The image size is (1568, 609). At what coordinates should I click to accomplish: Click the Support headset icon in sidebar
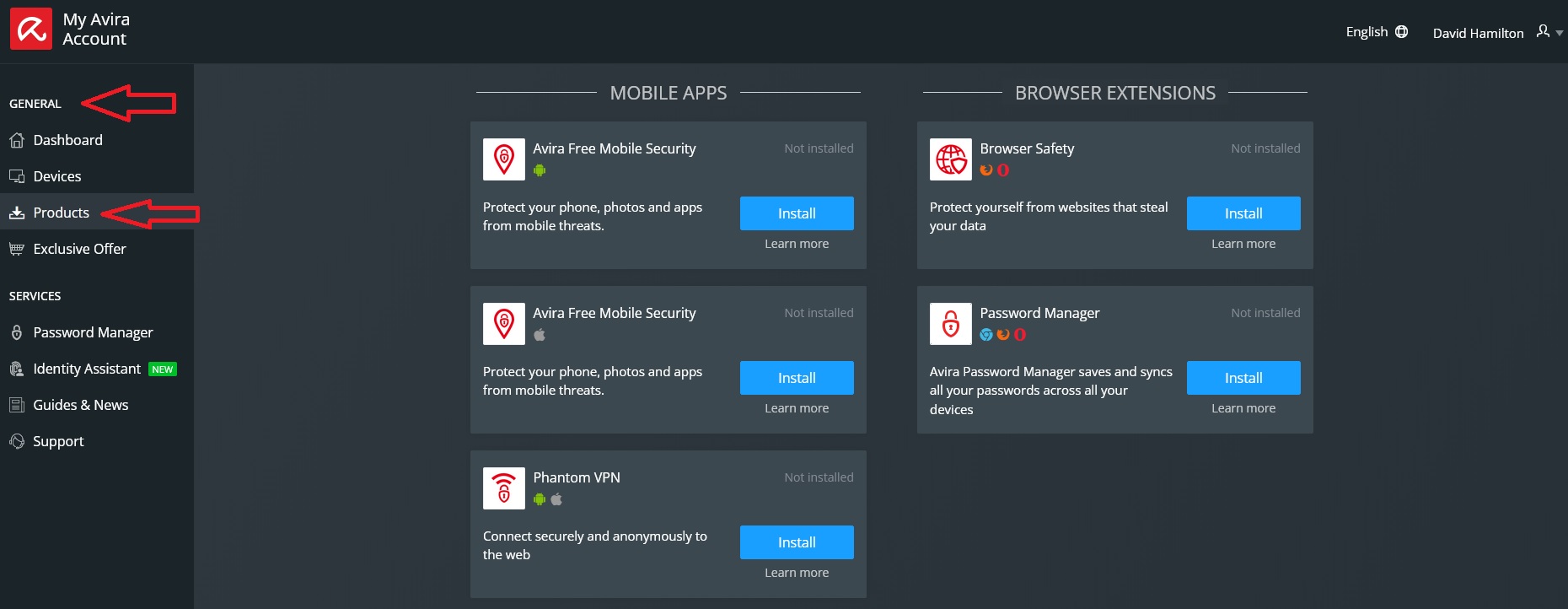(16, 441)
